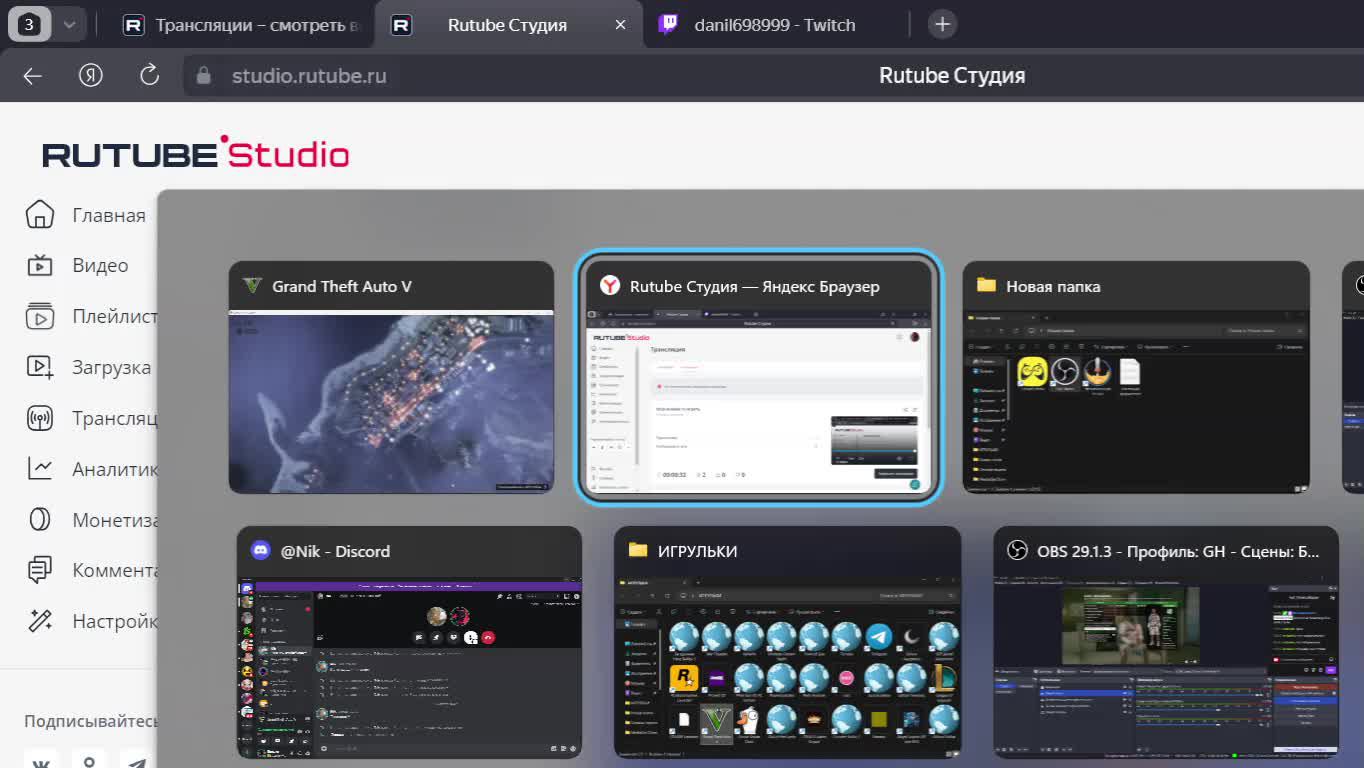
Task: Reload the current page
Action: (x=150, y=75)
